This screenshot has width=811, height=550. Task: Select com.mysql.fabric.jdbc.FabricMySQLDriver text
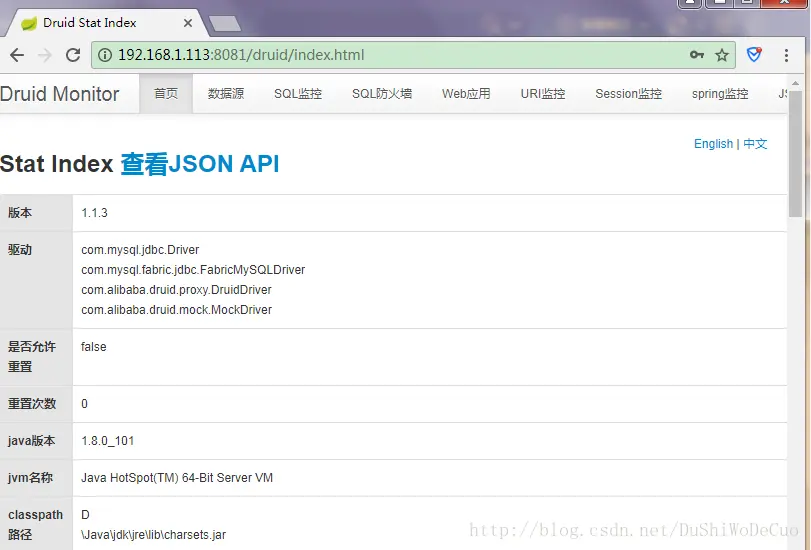coord(193,270)
